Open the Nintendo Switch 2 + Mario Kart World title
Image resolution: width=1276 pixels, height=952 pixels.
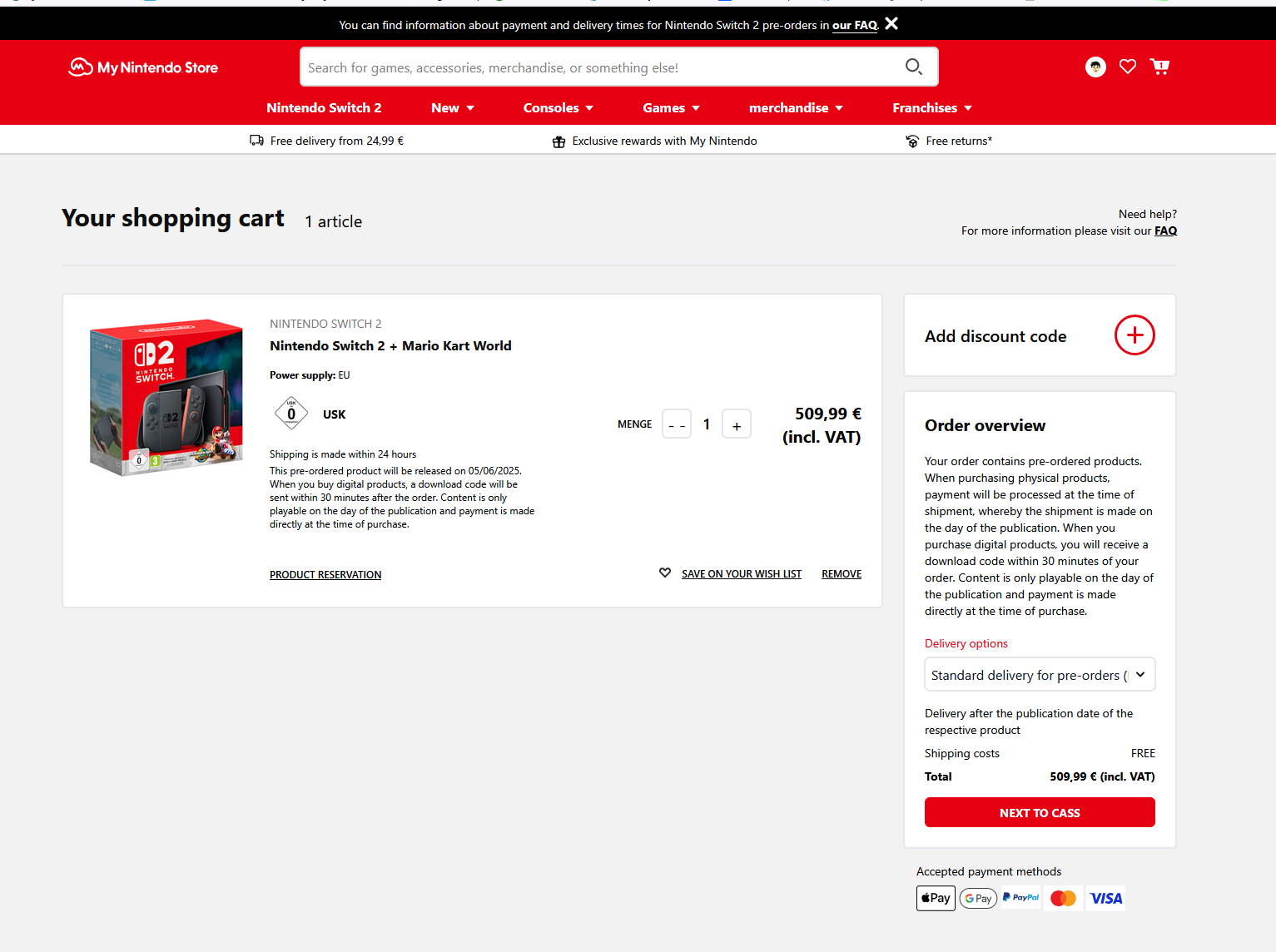(x=390, y=345)
